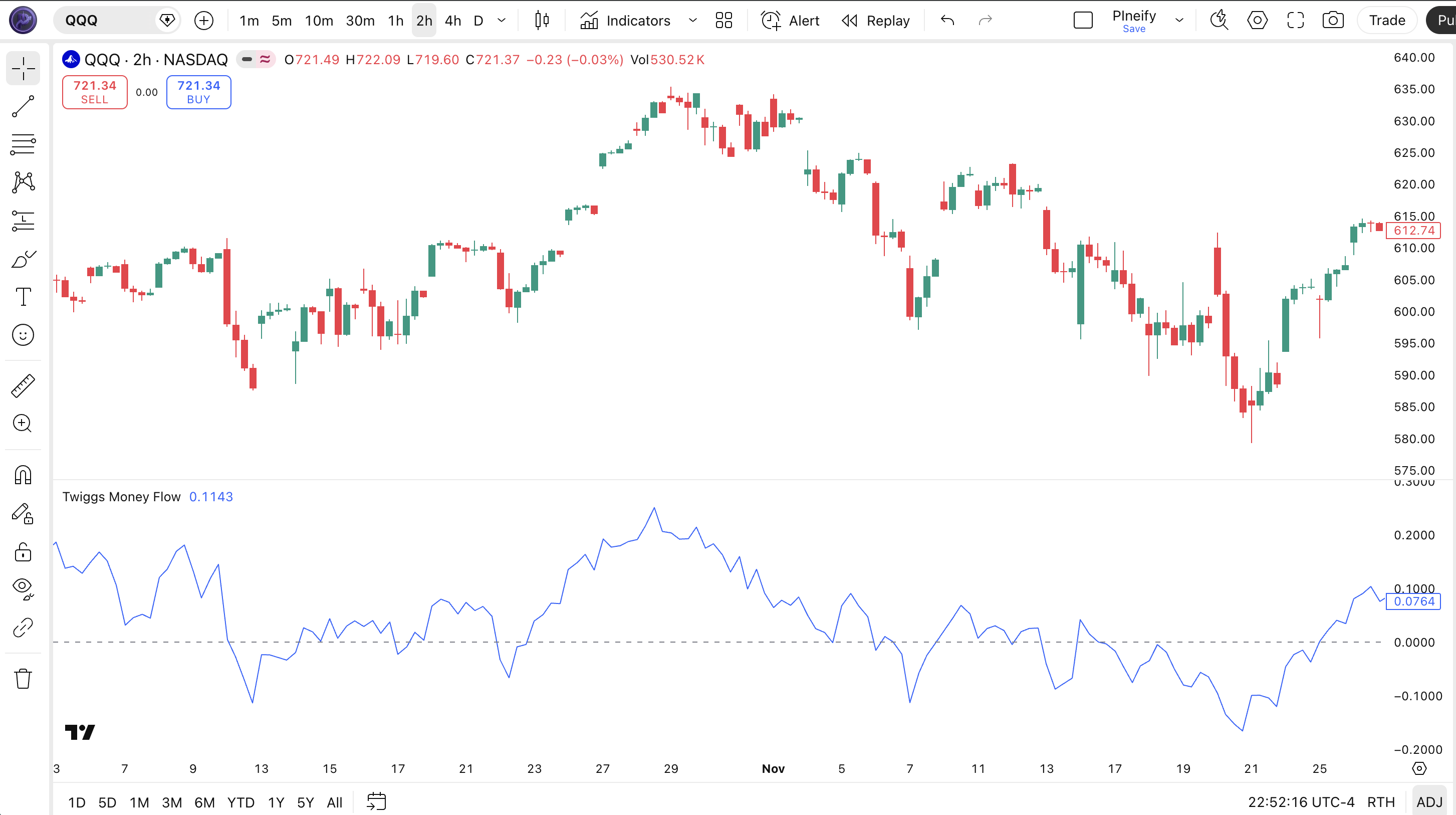
Task: Open the emoji and icons tool
Action: coord(23,335)
